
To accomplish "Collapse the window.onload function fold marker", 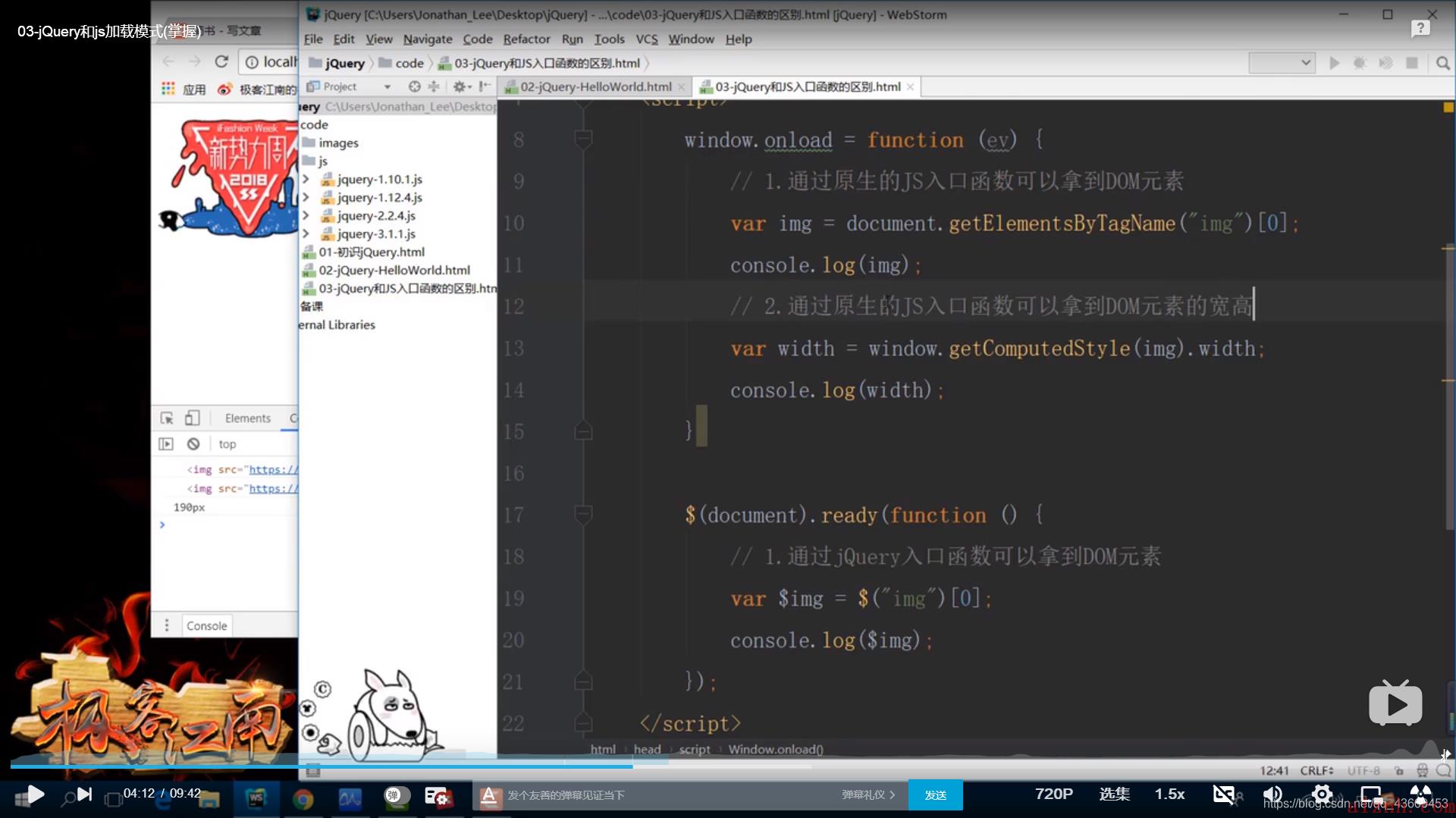I will pos(583,139).
